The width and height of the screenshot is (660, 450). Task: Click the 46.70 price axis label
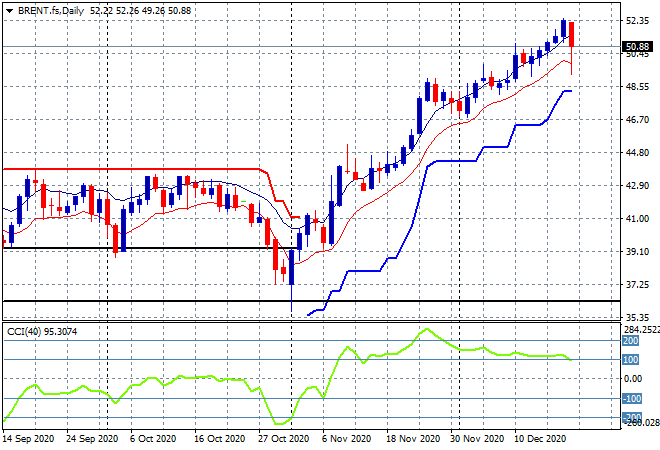coord(637,120)
